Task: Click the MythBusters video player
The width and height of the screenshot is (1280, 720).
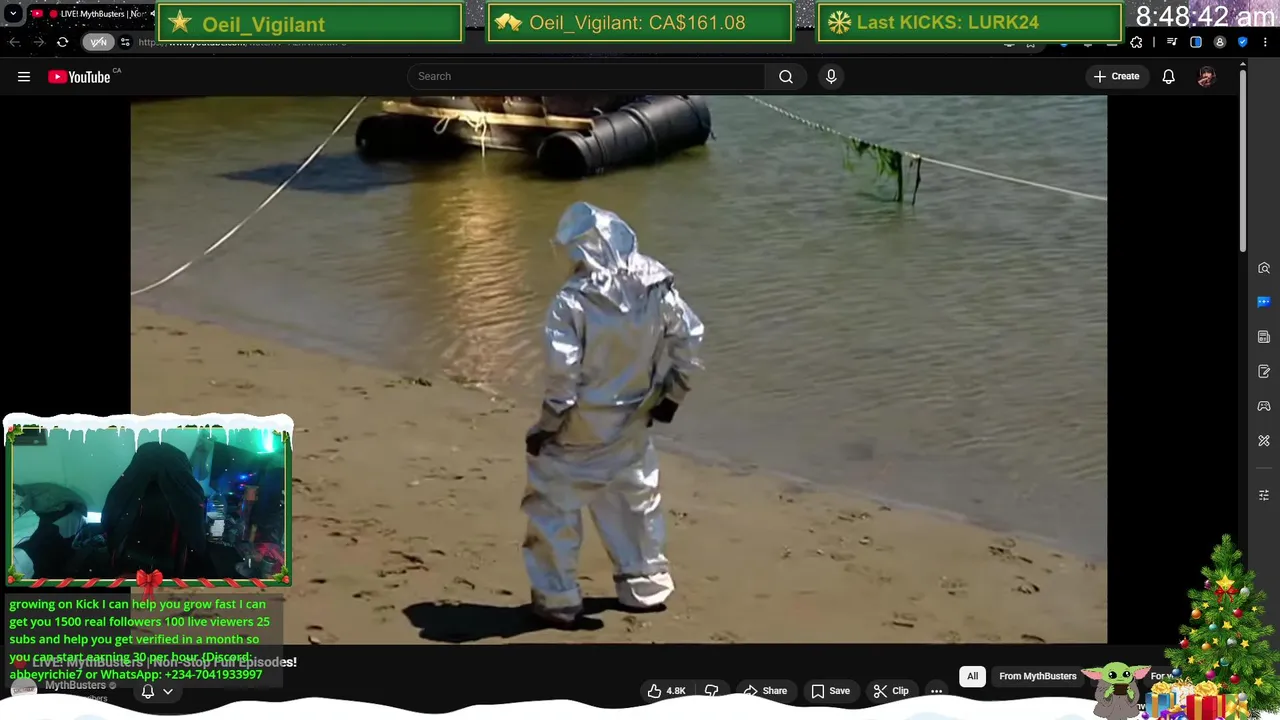Action: click(618, 370)
